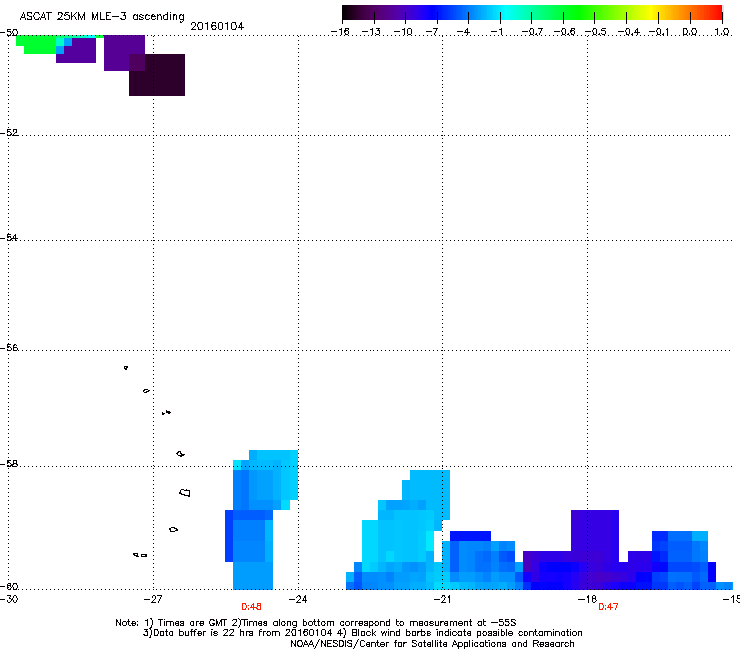Click the colorbar label '-0.6'

point(564,32)
